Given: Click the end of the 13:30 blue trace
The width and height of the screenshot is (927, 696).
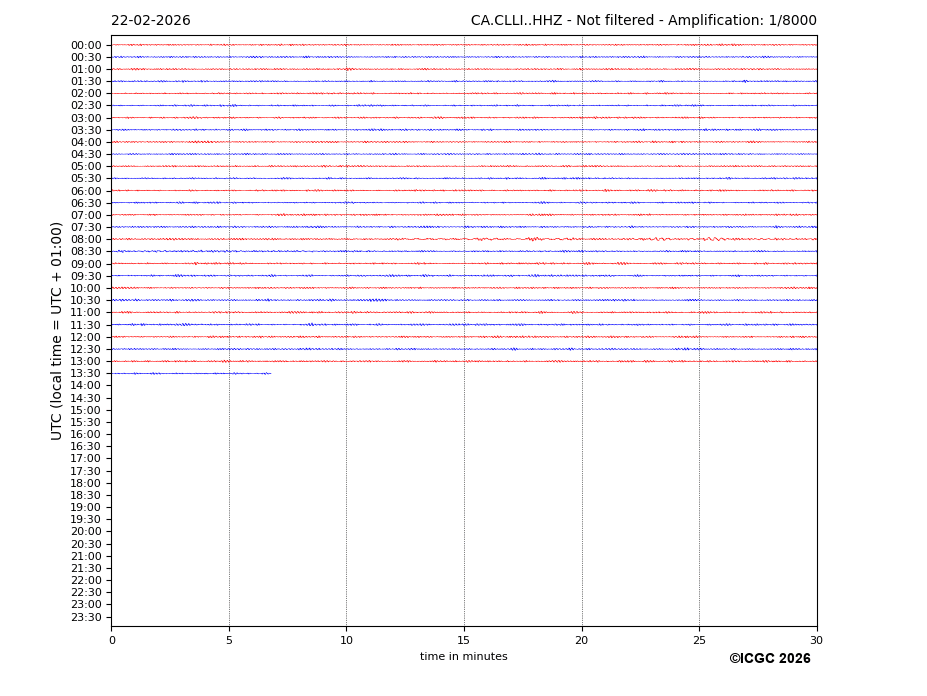Looking at the screenshot, I should [x=269, y=373].
